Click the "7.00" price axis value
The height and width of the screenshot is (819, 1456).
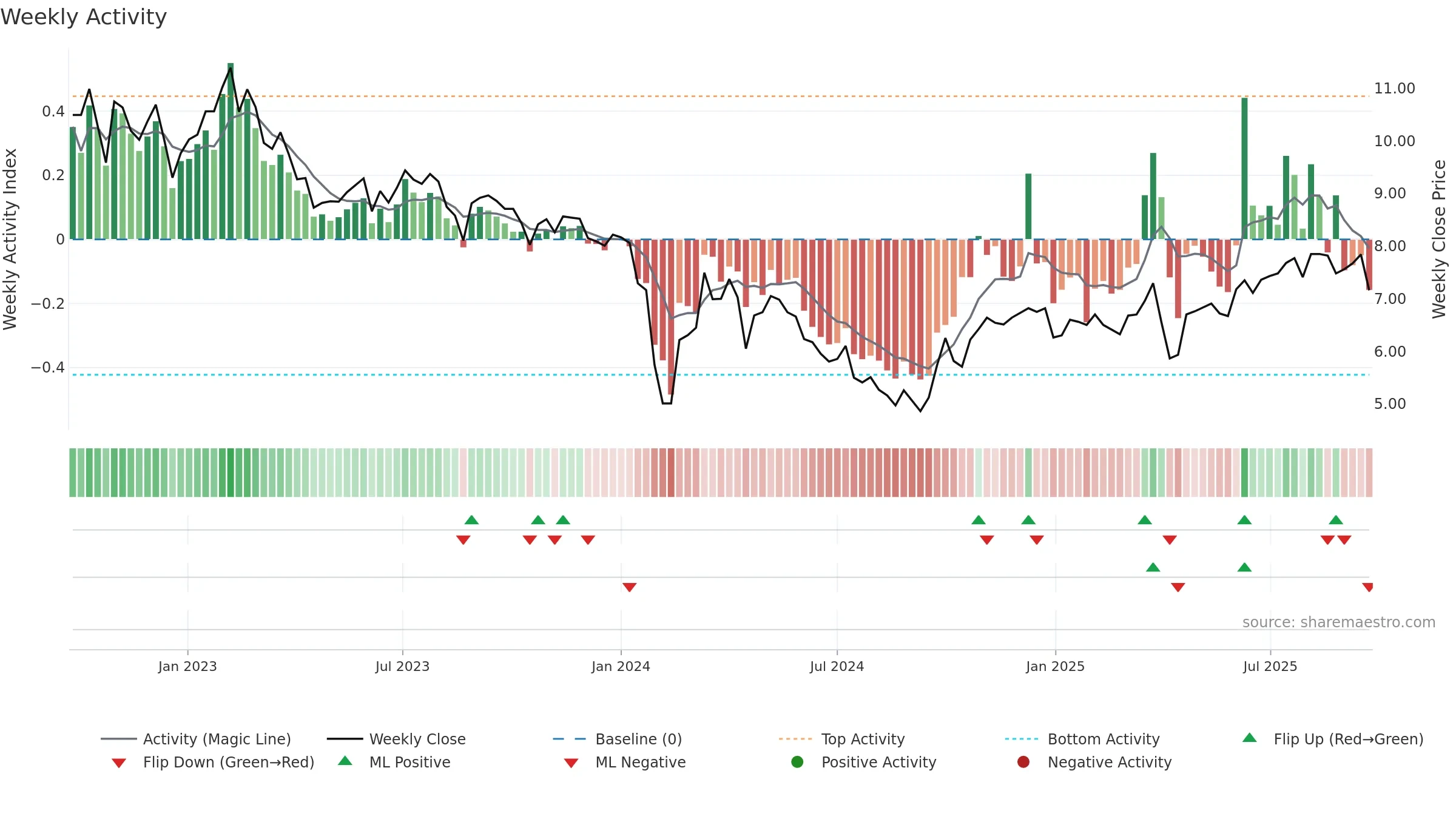pos(1390,299)
